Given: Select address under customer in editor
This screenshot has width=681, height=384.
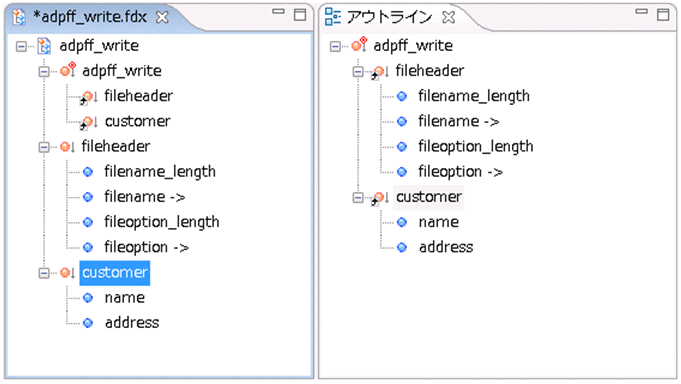Looking at the screenshot, I should (132, 323).
